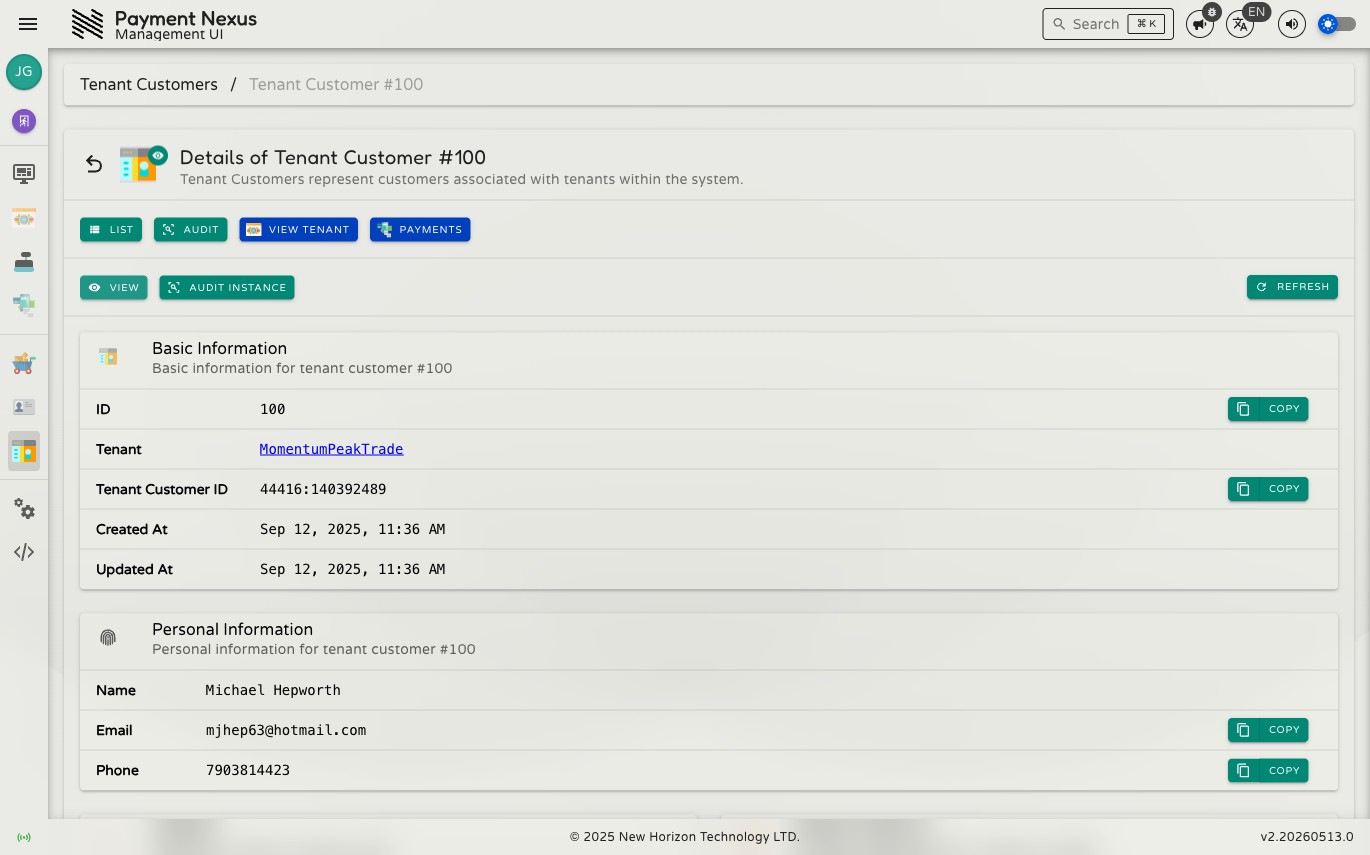The image size is (1370, 855).
Task: Open the language translate icon
Action: 1240,24
